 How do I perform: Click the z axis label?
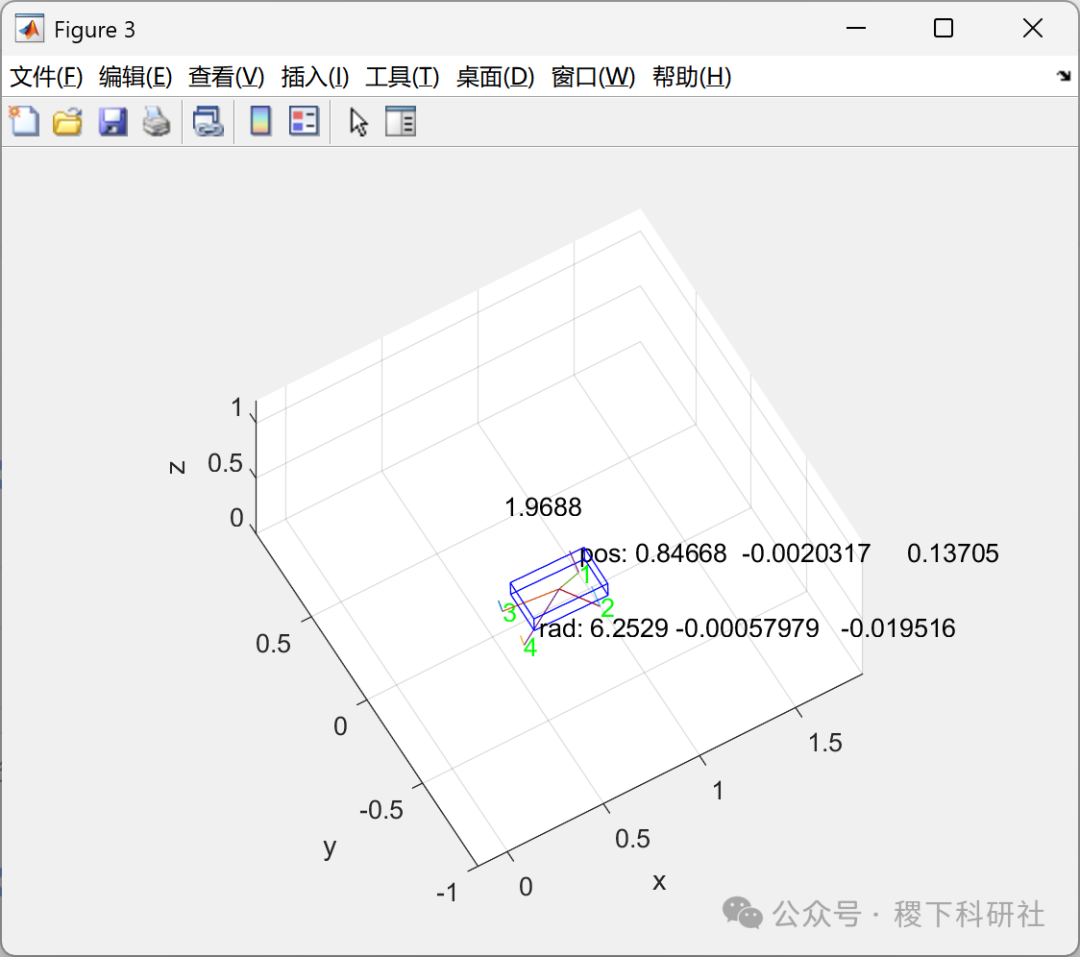[x=177, y=467]
